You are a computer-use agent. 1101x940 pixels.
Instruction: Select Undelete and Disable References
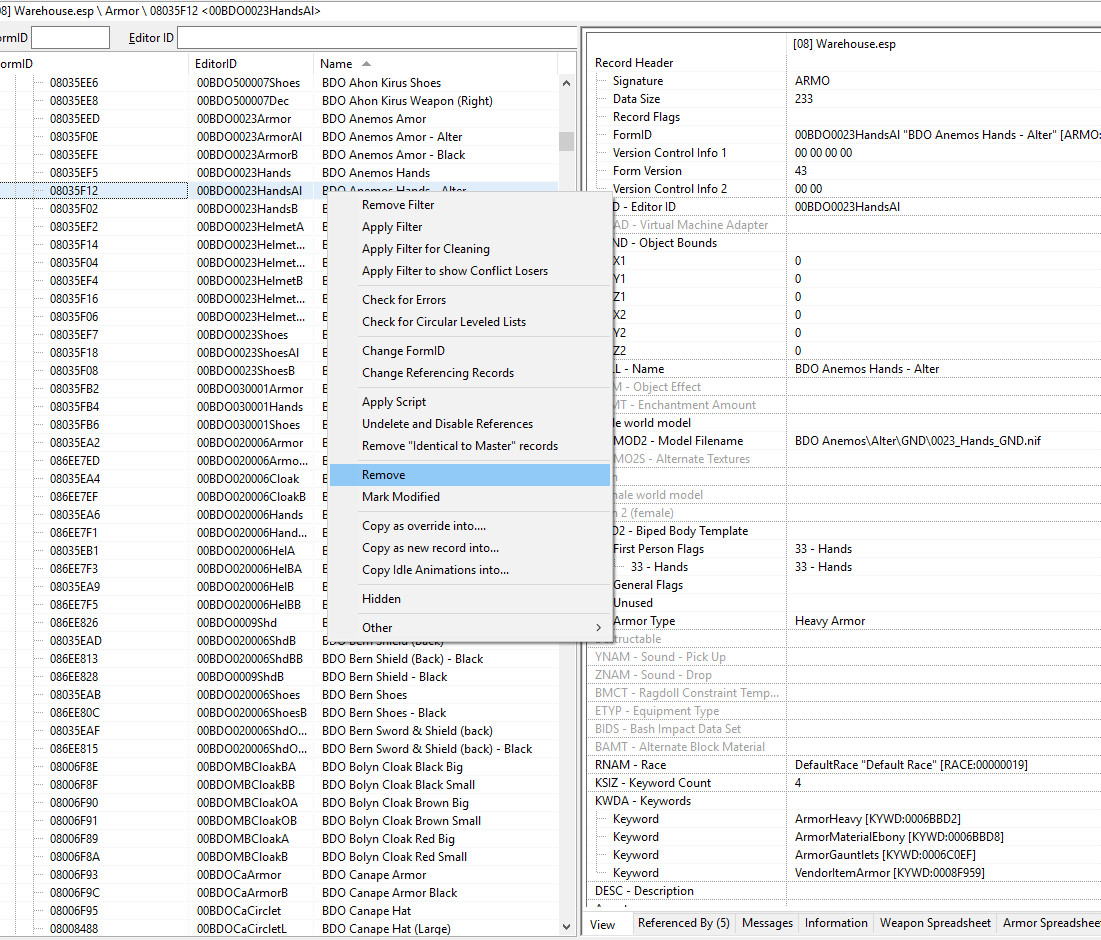click(x=447, y=424)
